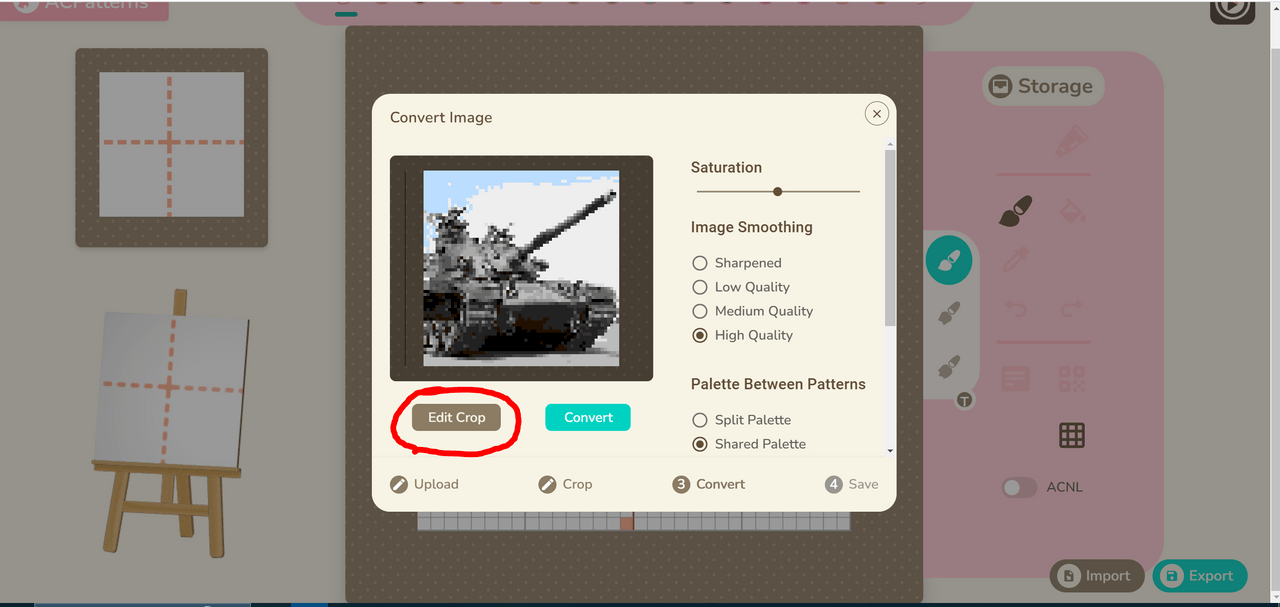Click the redo arrow icon
The height and width of the screenshot is (607, 1280).
coord(1072,309)
